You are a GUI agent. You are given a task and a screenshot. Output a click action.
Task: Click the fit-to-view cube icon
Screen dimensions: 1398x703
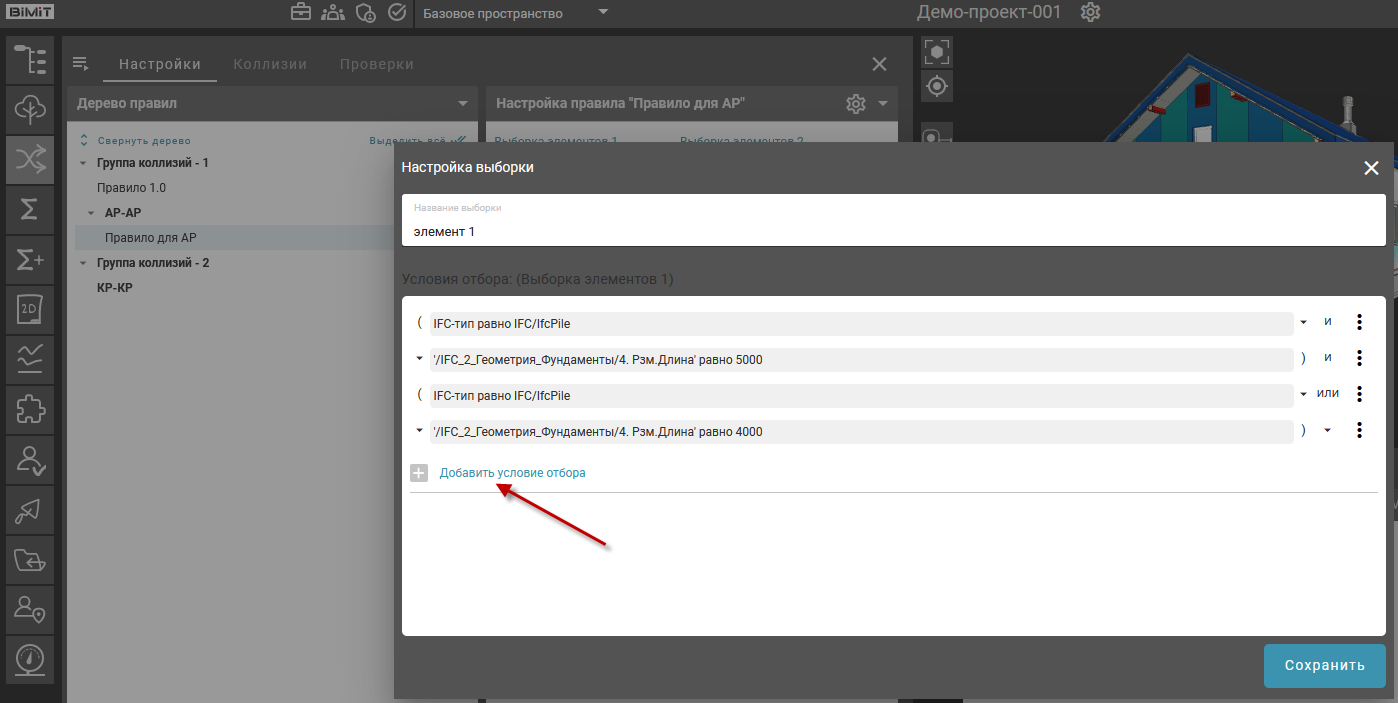coord(937,52)
